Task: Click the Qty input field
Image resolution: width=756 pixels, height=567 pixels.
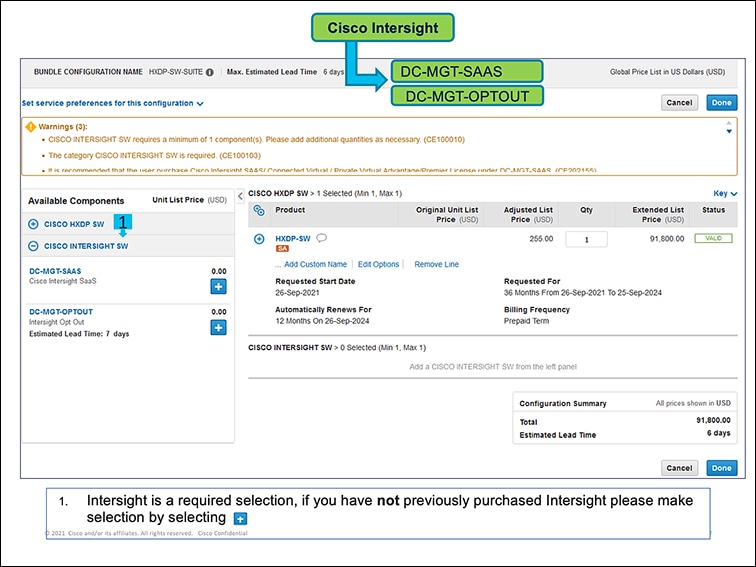Action: tap(587, 240)
